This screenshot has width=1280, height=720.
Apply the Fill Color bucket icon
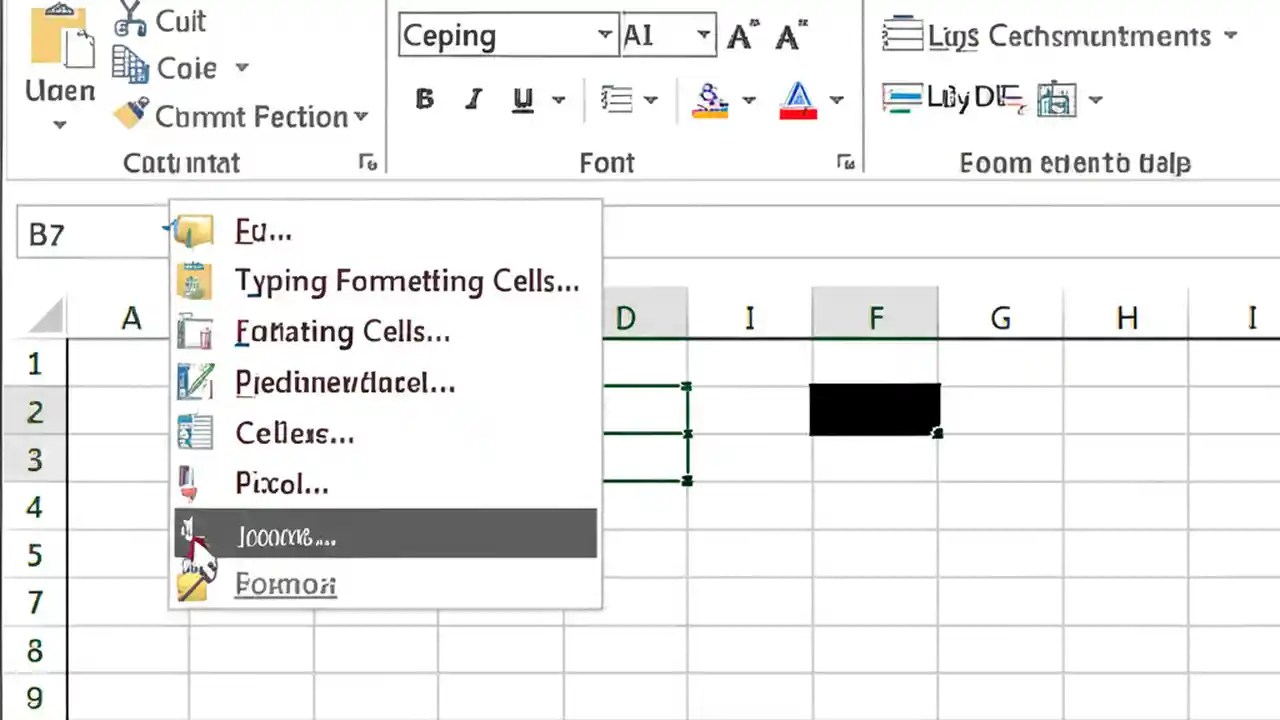tap(710, 98)
